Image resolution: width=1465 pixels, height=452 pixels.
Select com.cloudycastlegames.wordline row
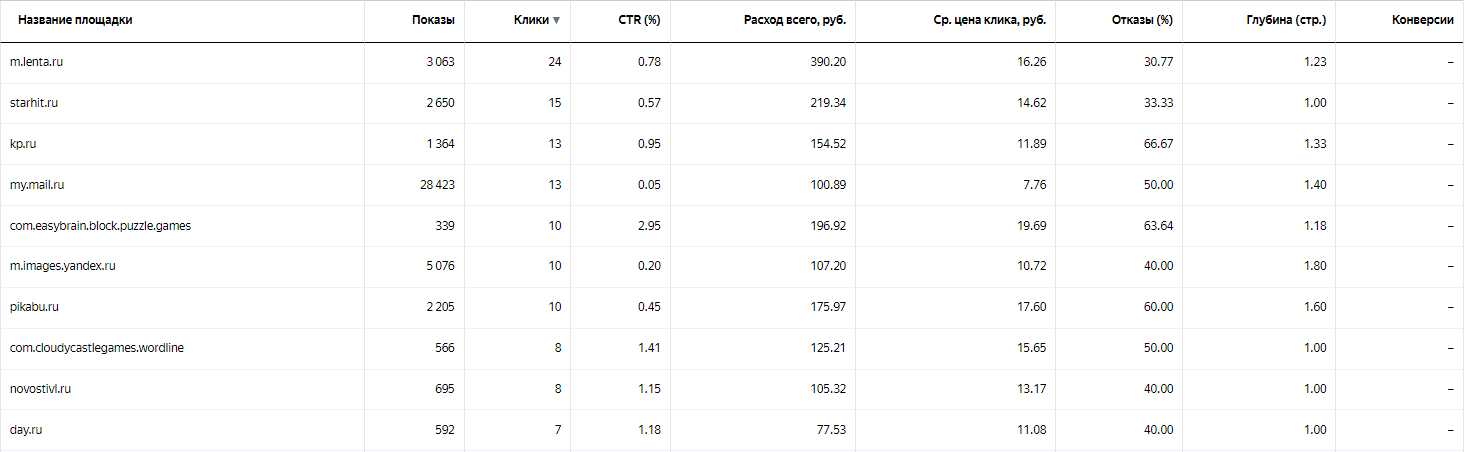[x=97, y=348]
